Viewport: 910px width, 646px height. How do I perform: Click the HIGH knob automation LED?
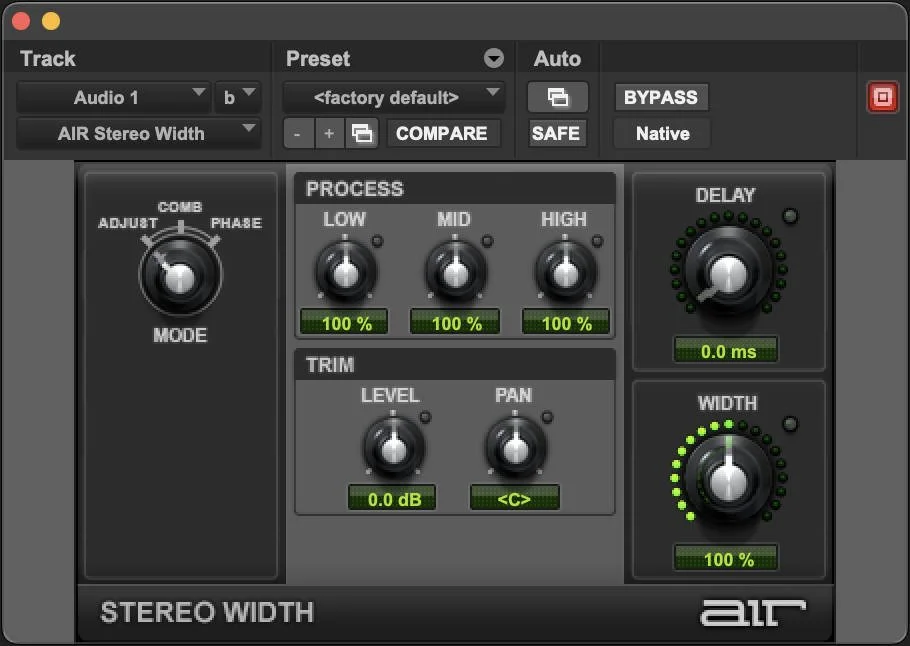pyautogui.click(x=597, y=240)
